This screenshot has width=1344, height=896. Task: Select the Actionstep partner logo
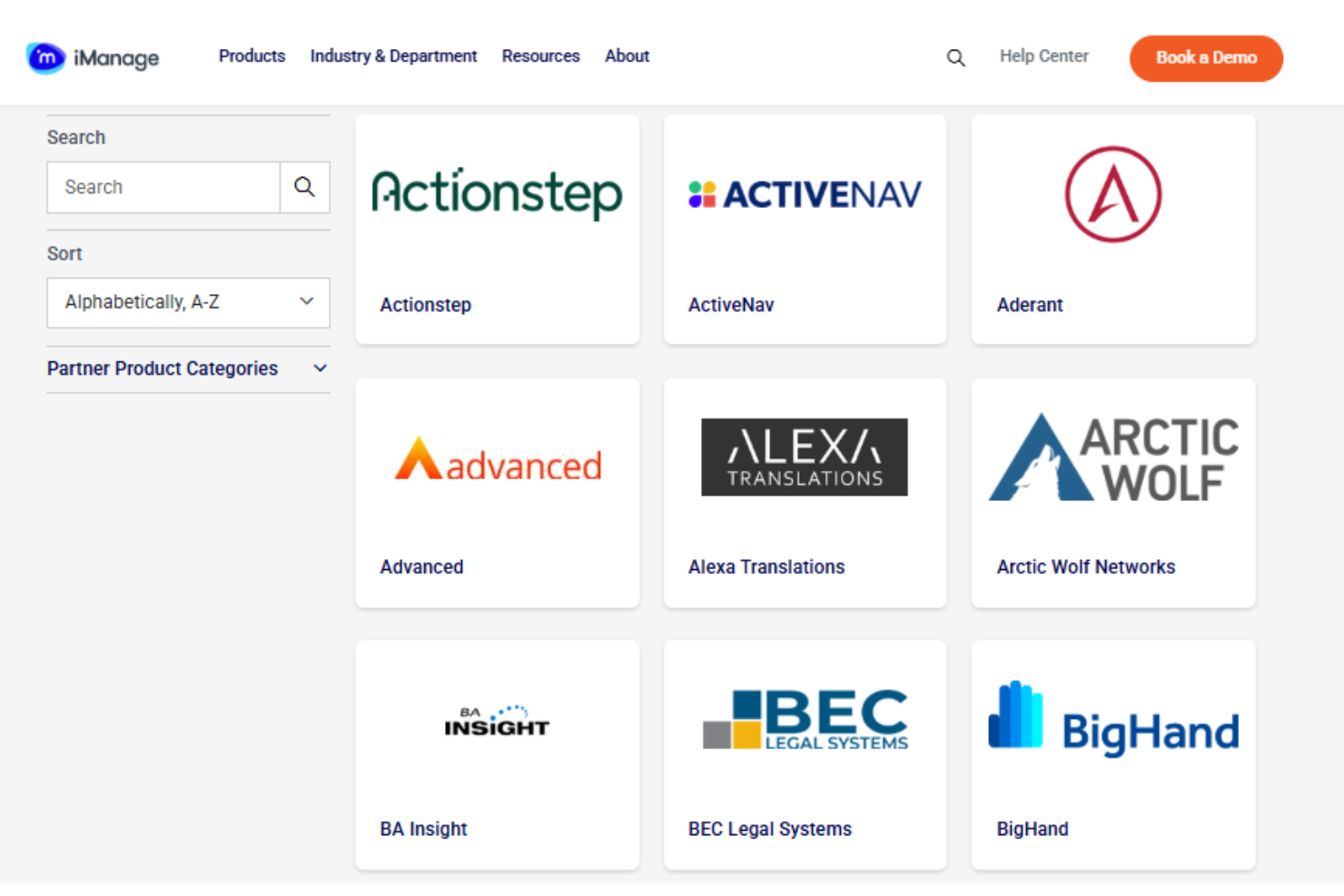(497, 193)
